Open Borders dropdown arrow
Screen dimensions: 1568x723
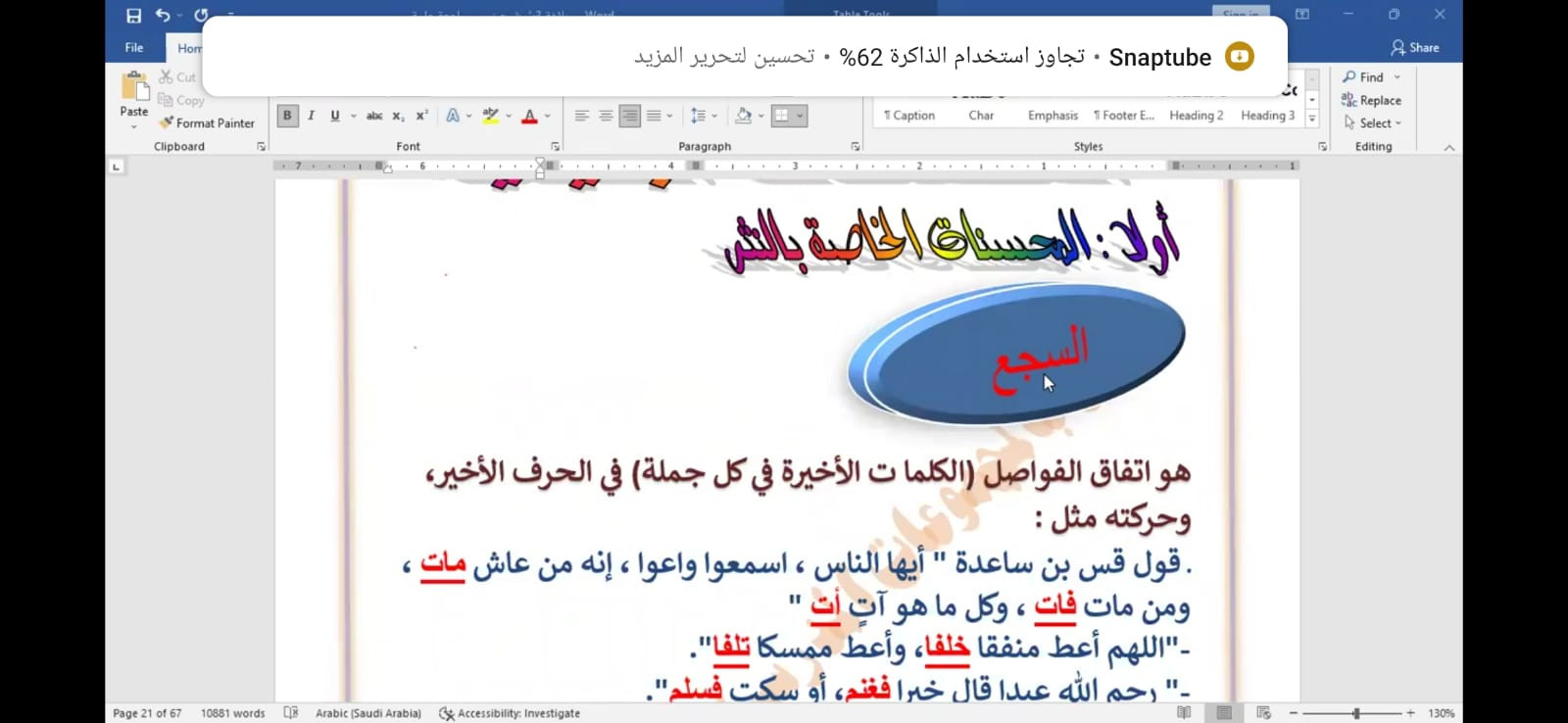800,116
